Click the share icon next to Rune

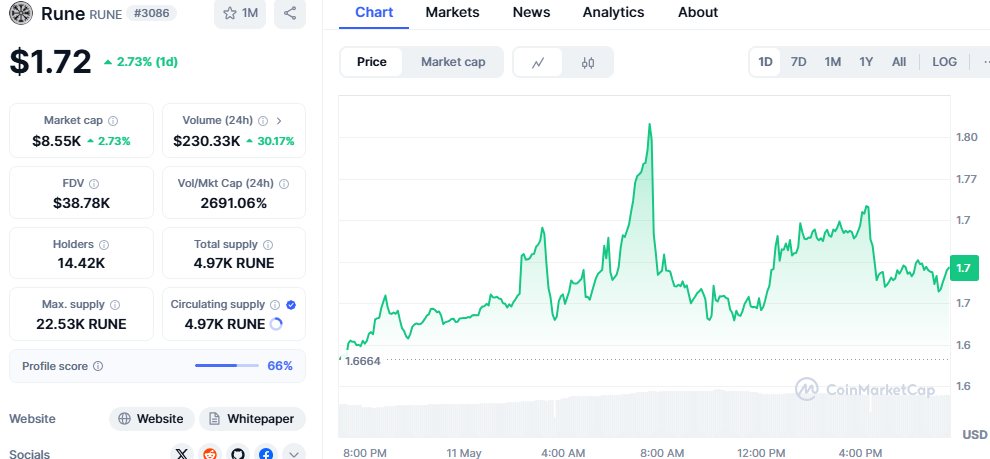pos(290,13)
